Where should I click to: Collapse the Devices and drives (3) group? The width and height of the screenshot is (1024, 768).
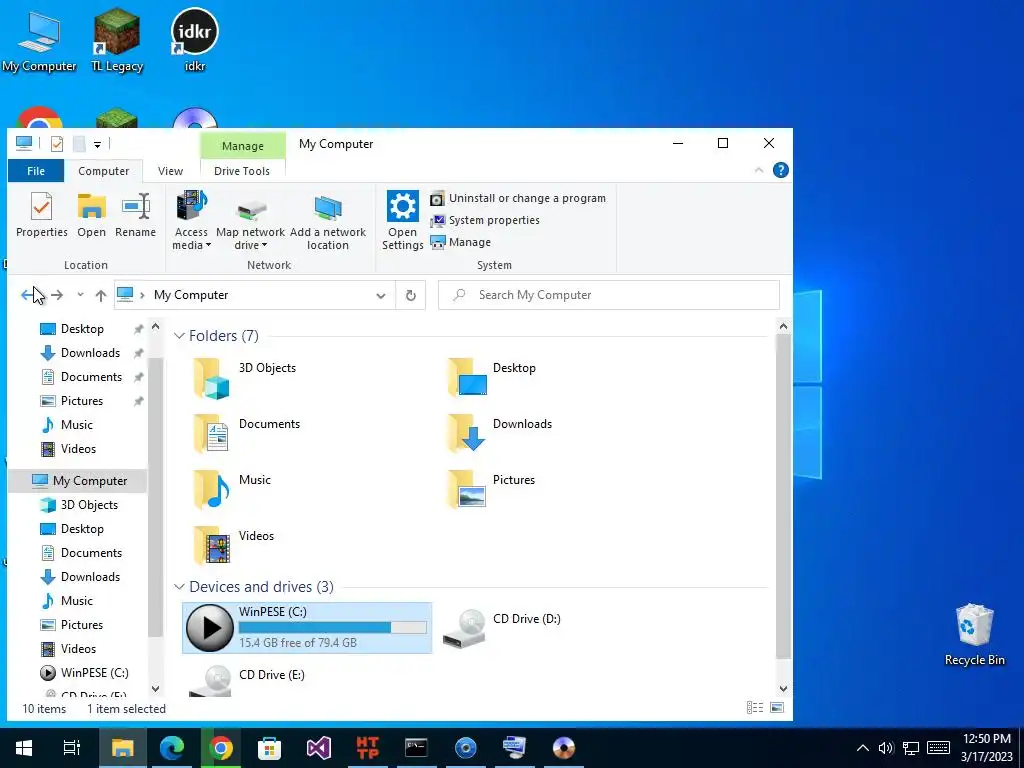point(179,586)
